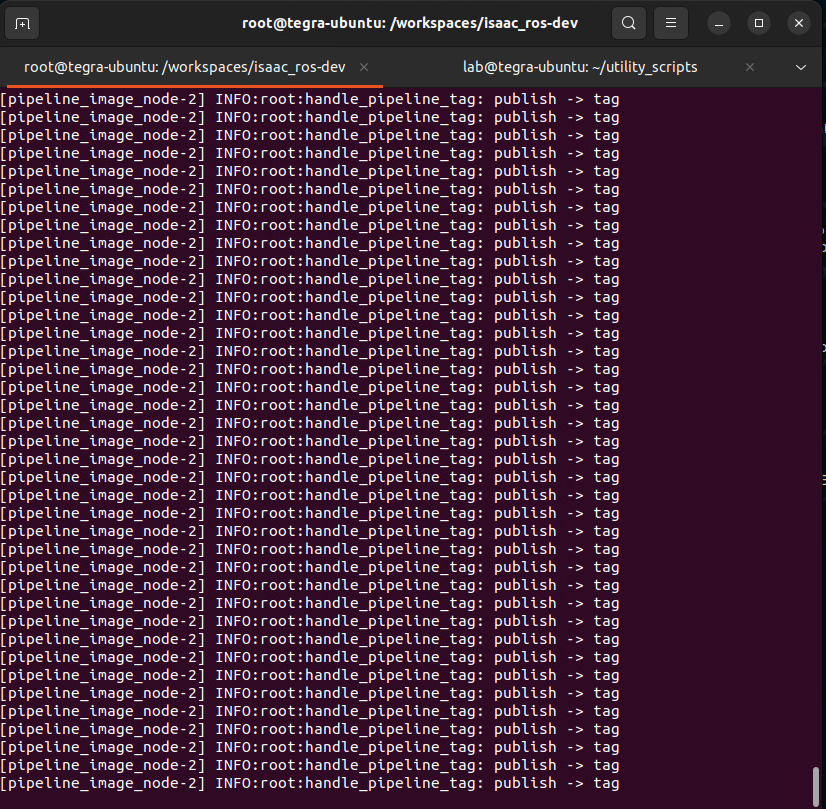826x809 pixels.
Task: Maximize the terminal window
Action: (759, 23)
